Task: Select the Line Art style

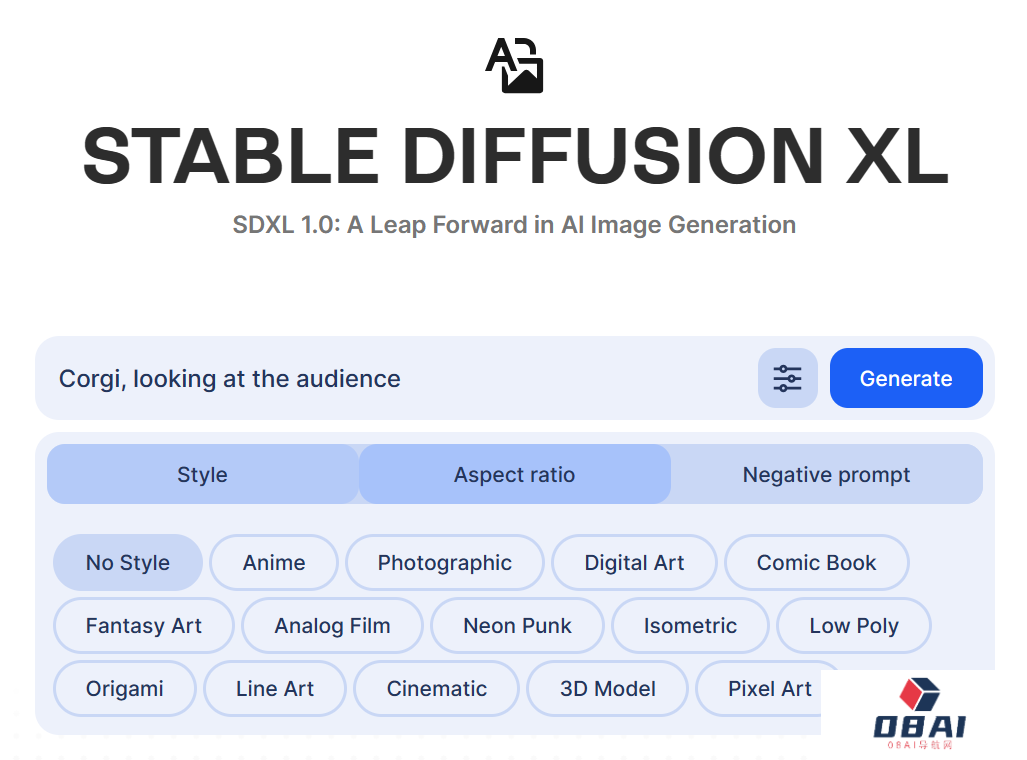Action: pyautogui.click(x=274, y=689)
